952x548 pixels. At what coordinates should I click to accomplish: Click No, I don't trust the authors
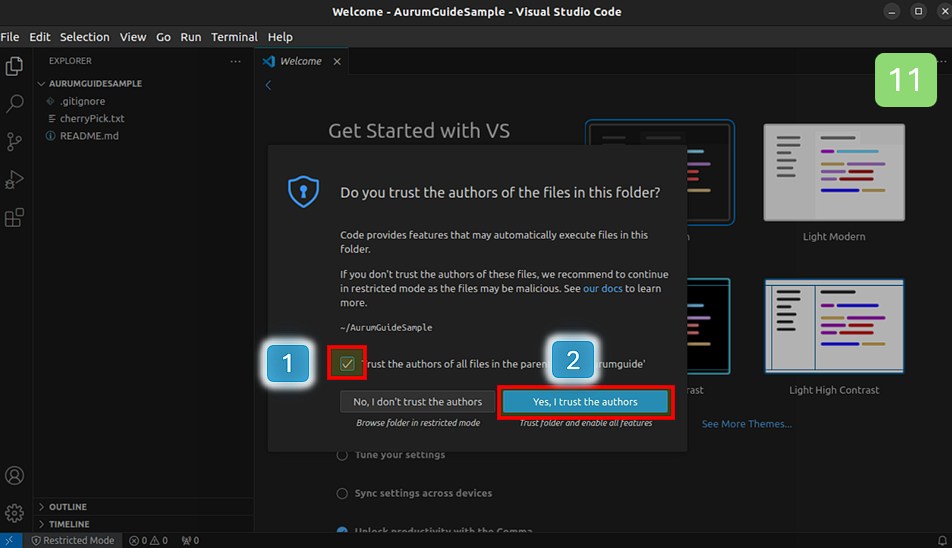point(418,402)
